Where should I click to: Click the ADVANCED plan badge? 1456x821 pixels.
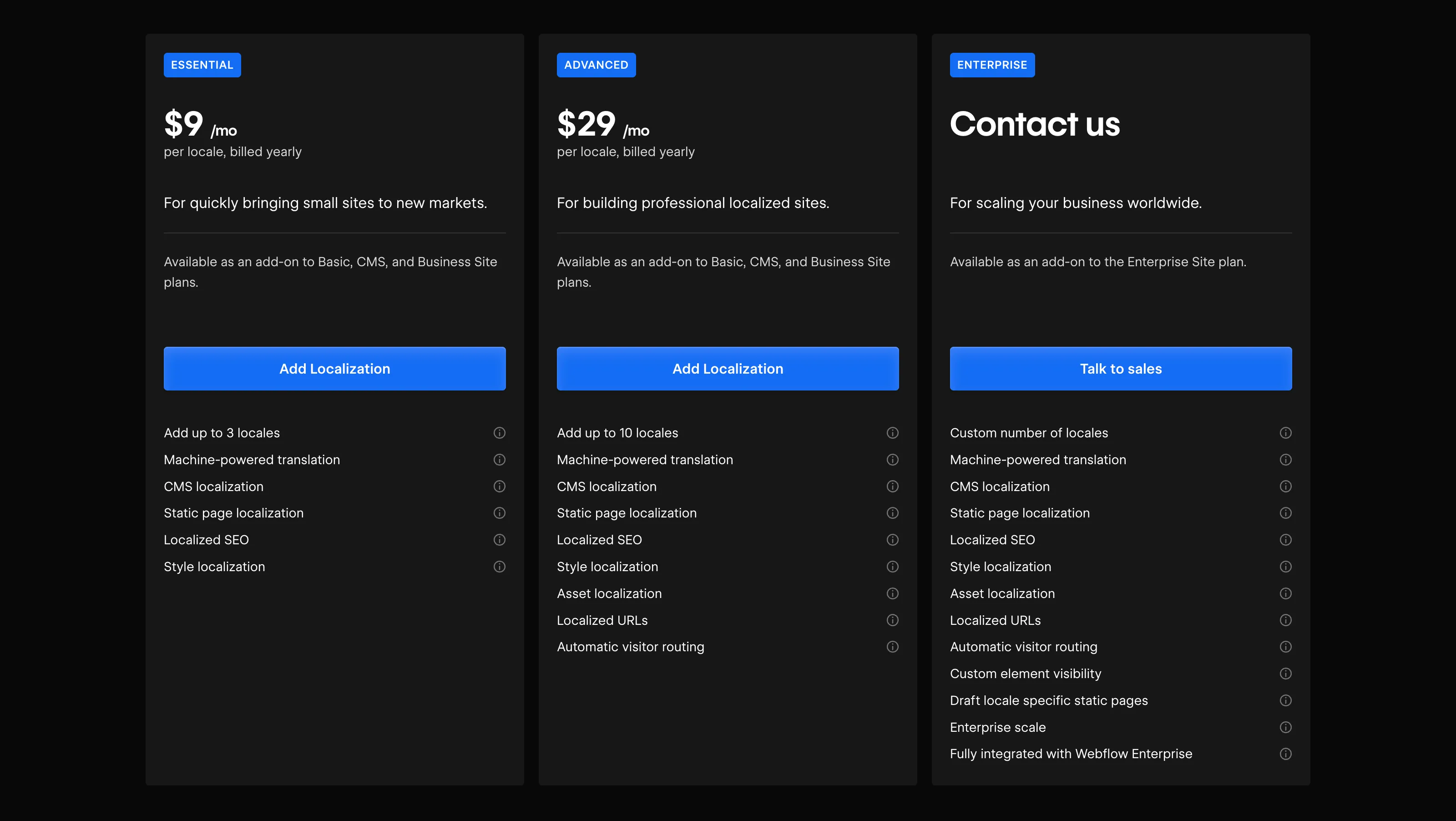(596, 65)
